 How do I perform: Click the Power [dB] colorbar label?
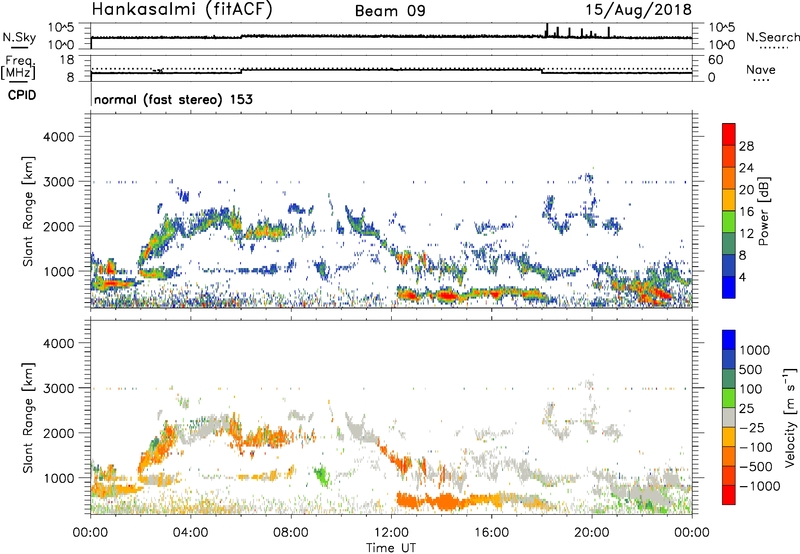point(763,211)
